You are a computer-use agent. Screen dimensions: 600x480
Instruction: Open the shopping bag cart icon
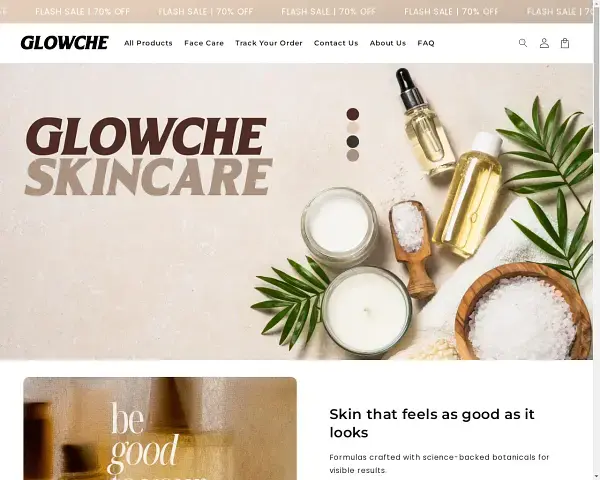[x=565, y=43]
